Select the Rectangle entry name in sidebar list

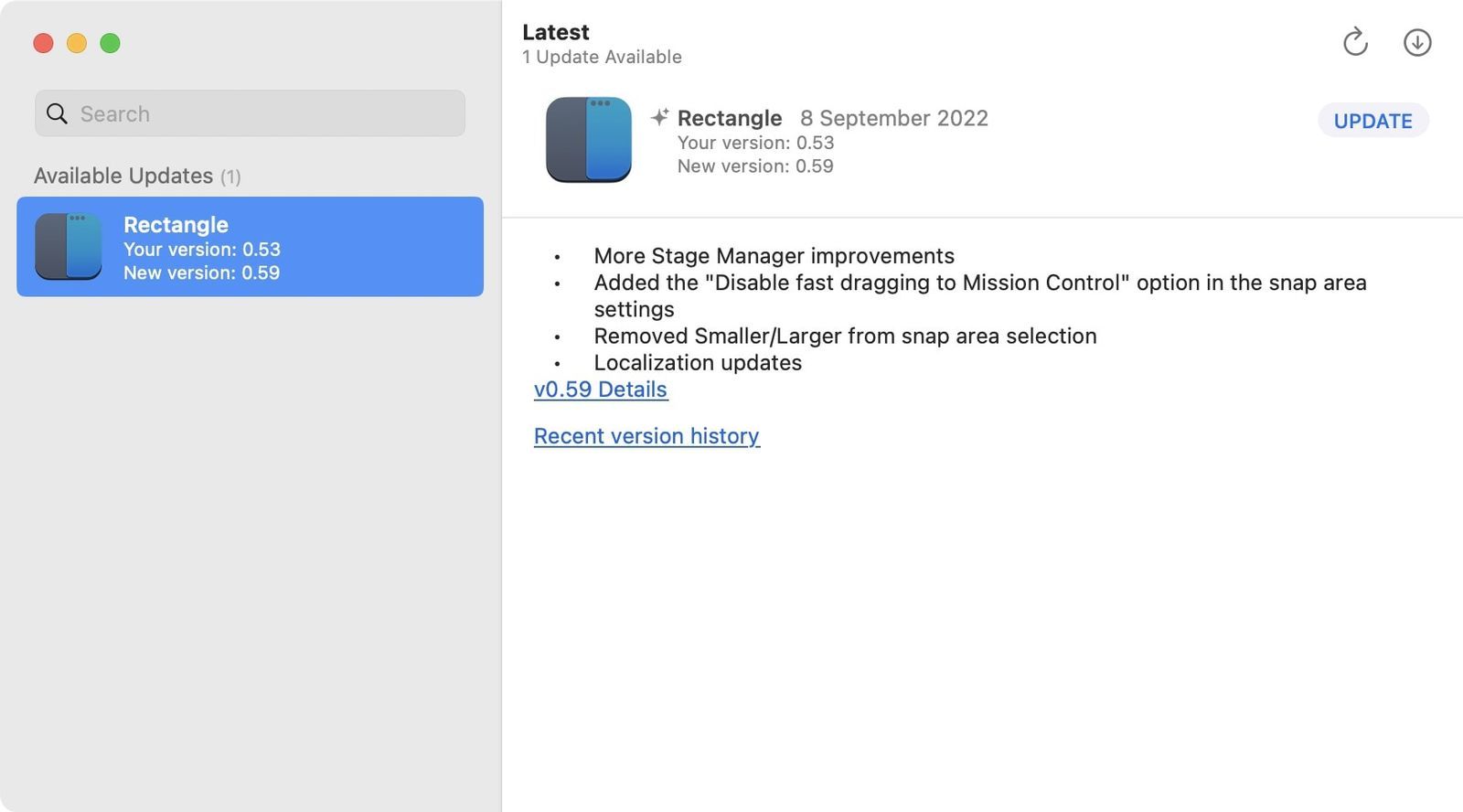pyautogui.click(x=176, y=225)
